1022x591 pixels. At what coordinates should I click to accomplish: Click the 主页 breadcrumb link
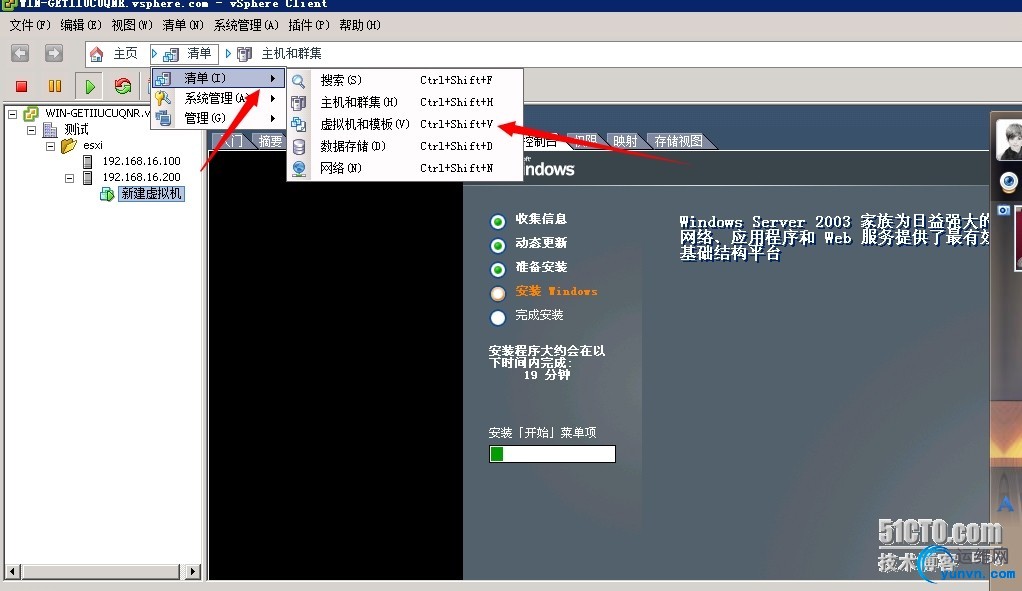pos(125,53)
